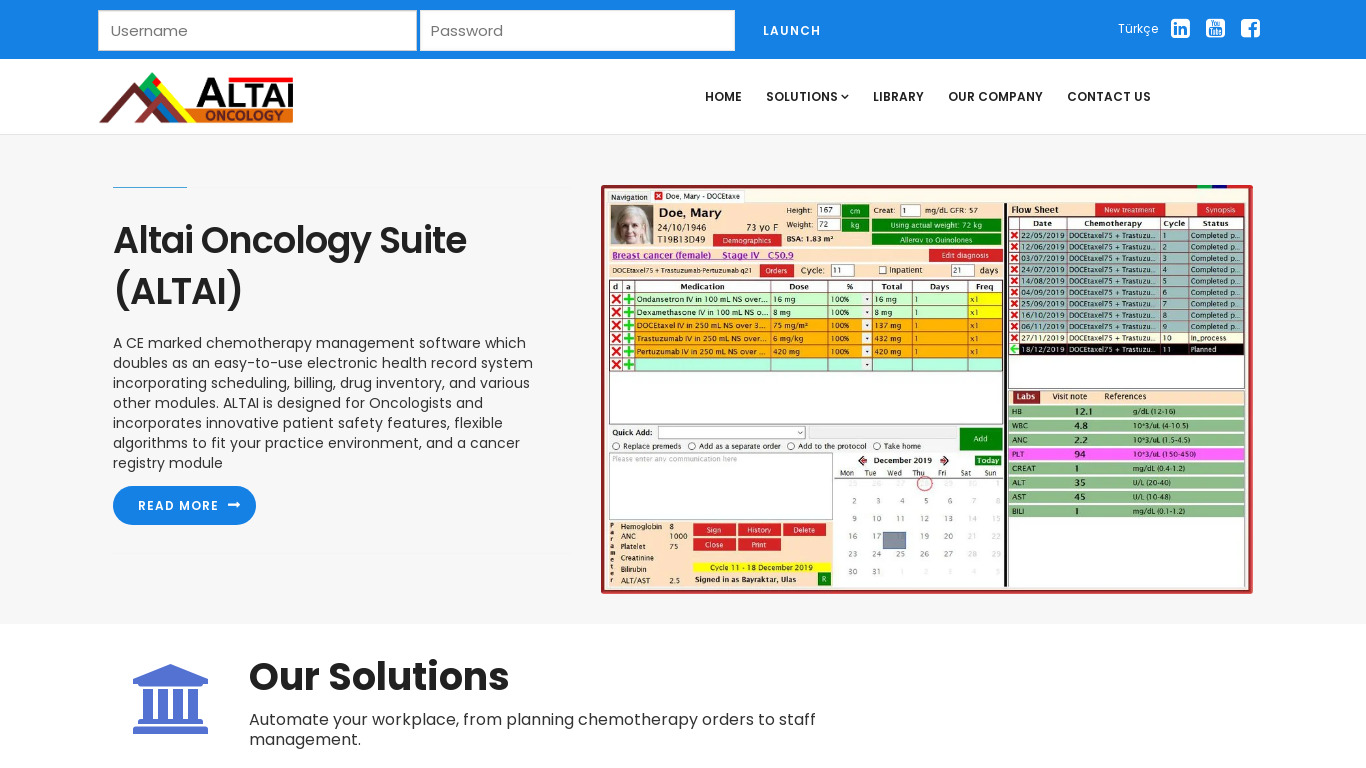Click the Password input field

coord(577,31)
